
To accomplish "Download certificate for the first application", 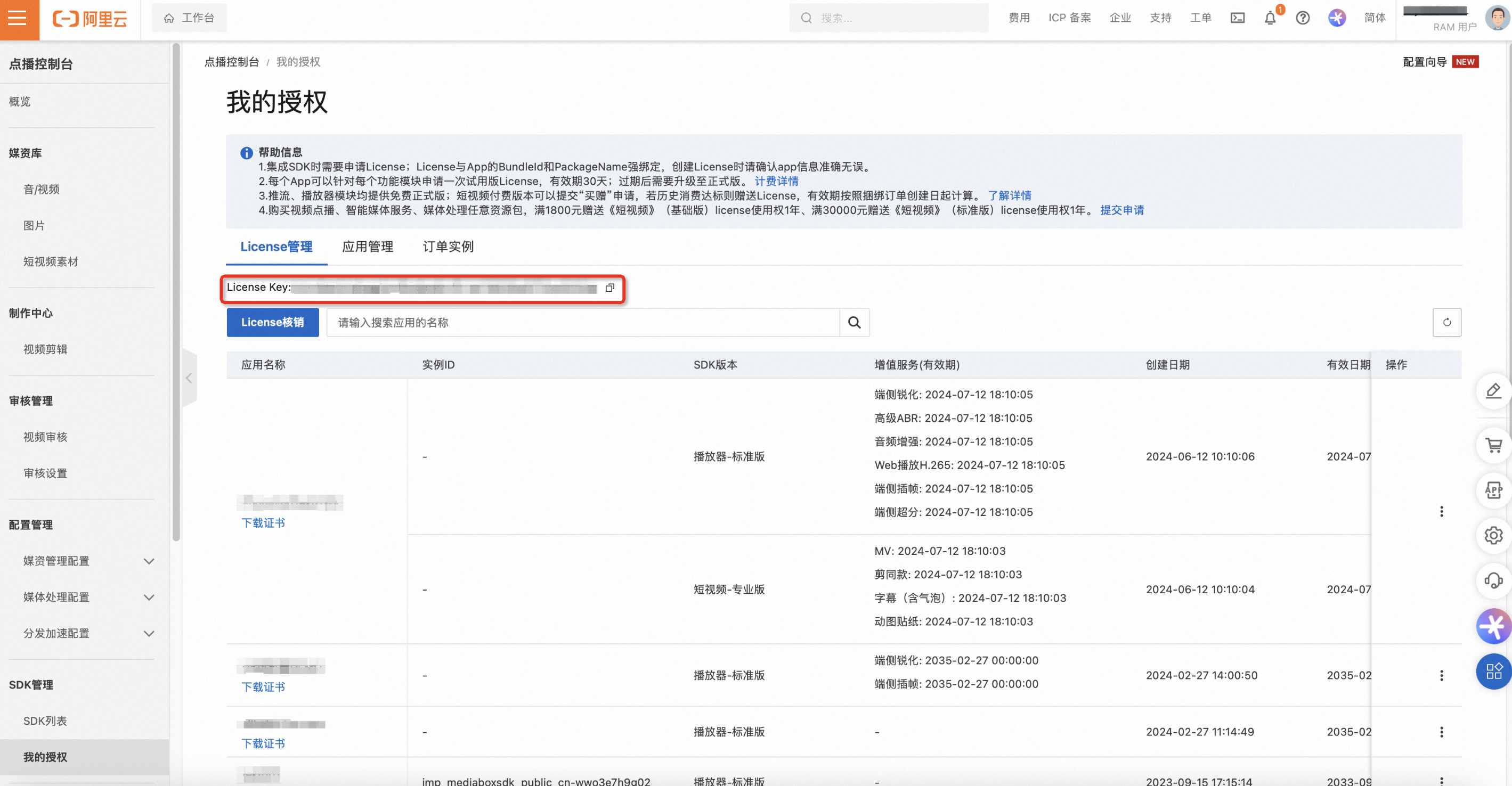I will 263,523.
